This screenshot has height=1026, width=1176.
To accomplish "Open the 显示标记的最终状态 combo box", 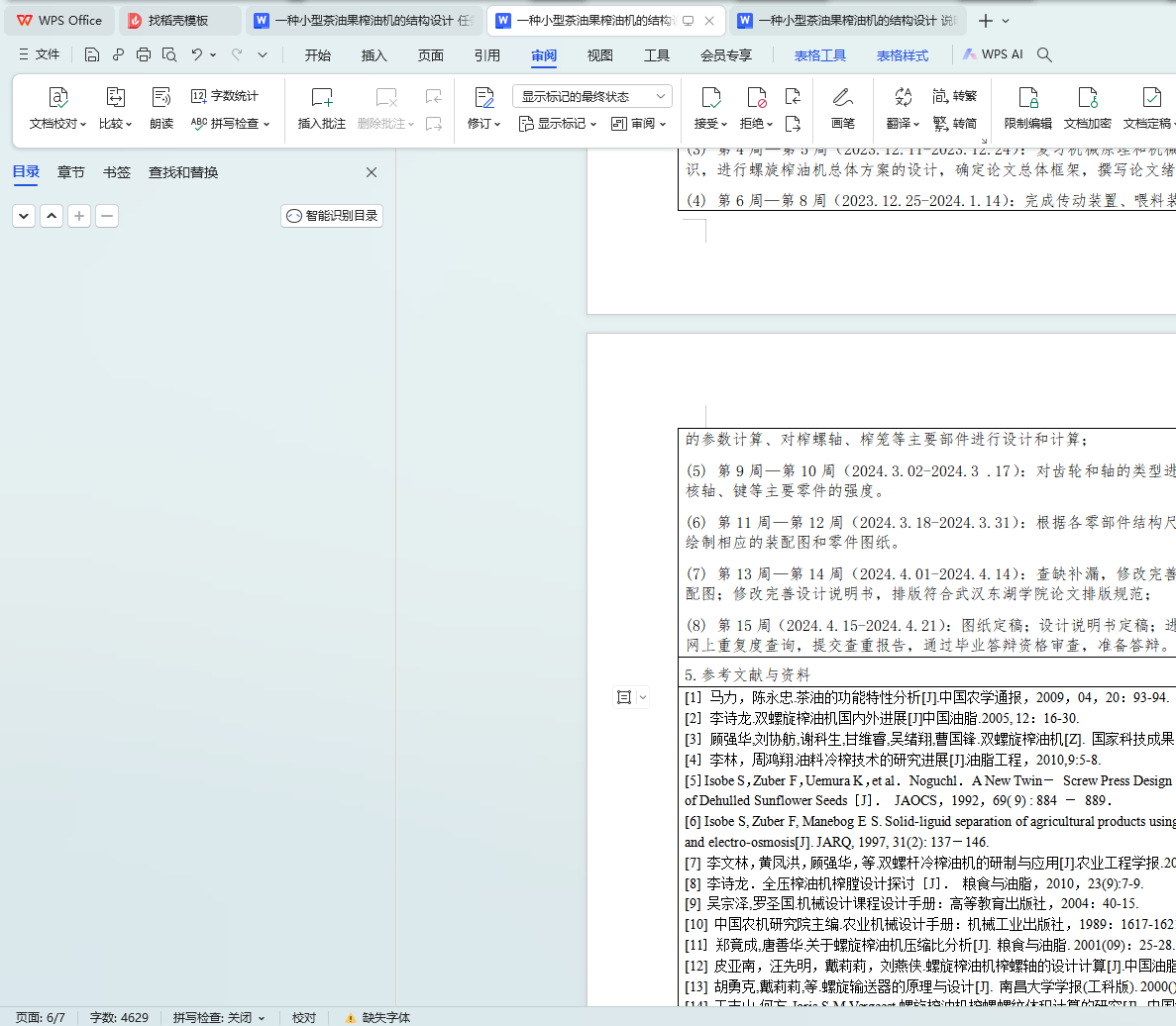I will 592,96.
